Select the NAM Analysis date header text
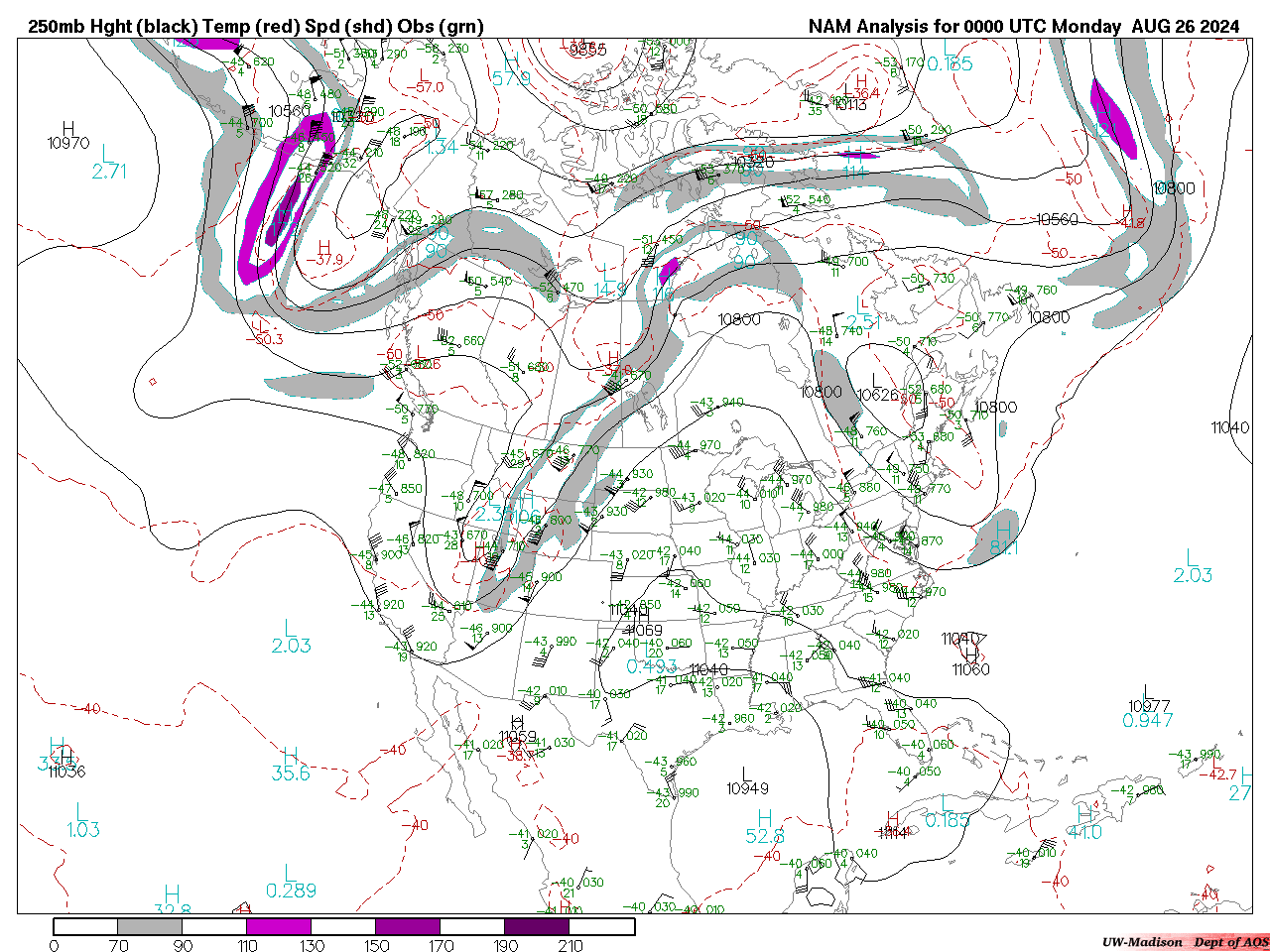 pos(1023,26)
